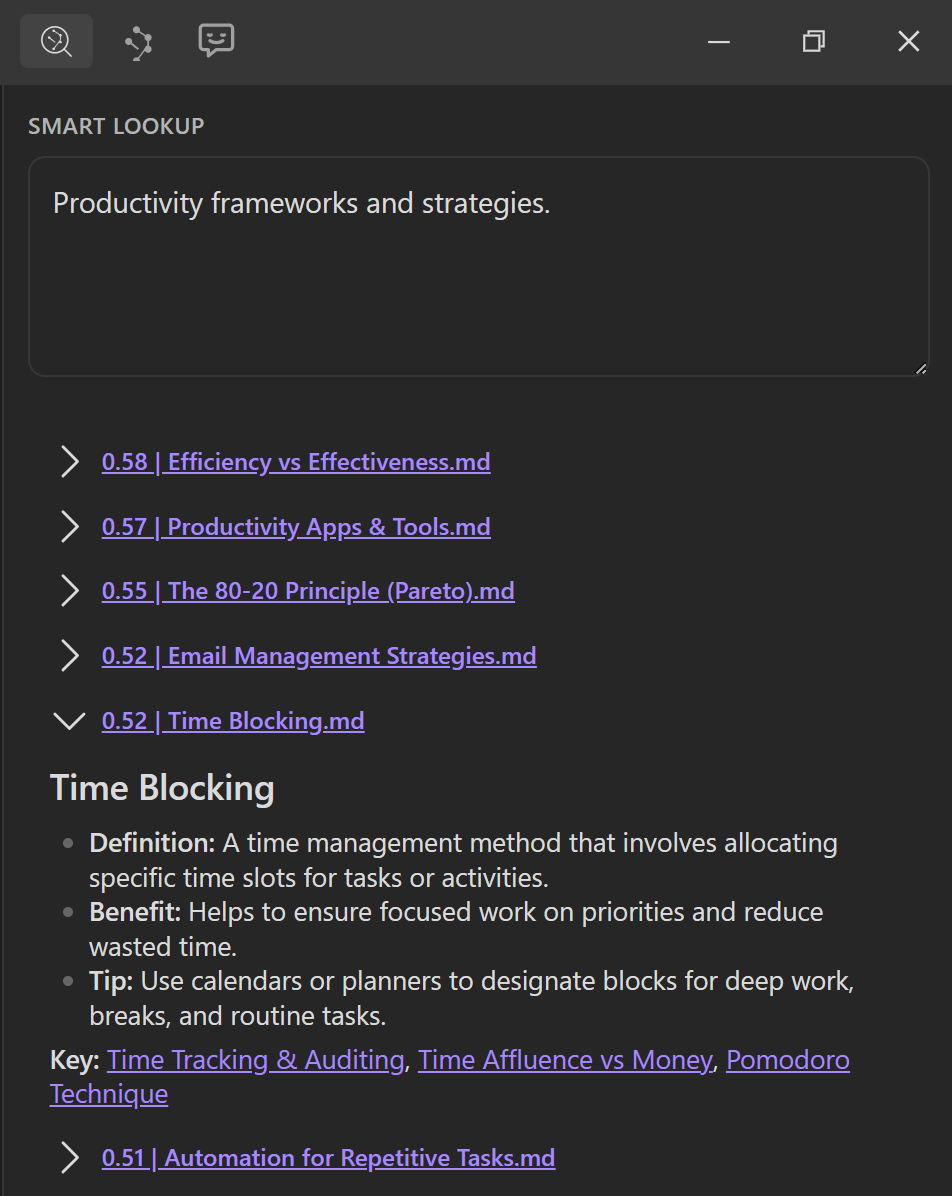
Task: Restore down the panel window
Action: point(814,42)
